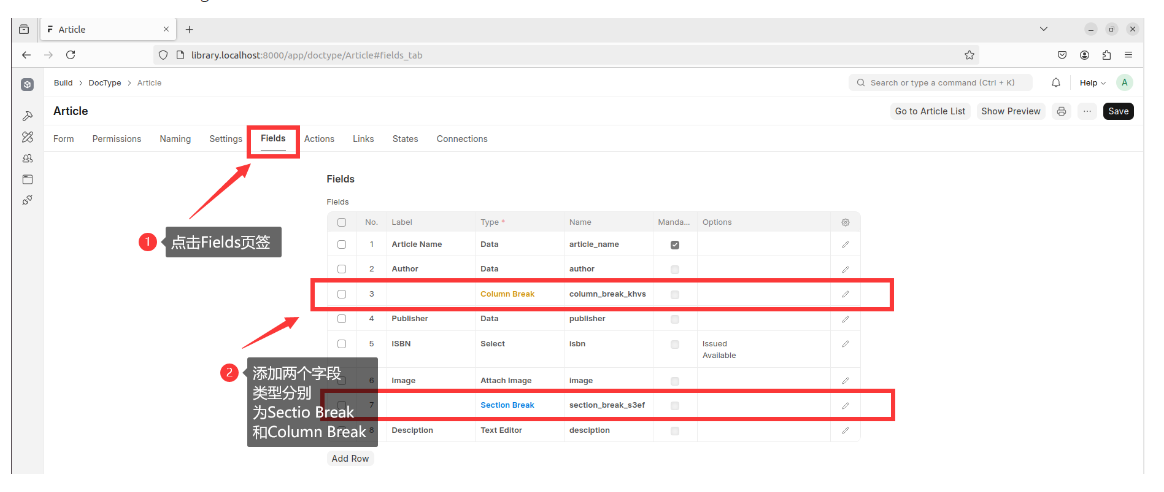Open Type dropdown showing Column Break
Image resolution: width=1164 pixels, height=492 pixels.
coord(520,294)
